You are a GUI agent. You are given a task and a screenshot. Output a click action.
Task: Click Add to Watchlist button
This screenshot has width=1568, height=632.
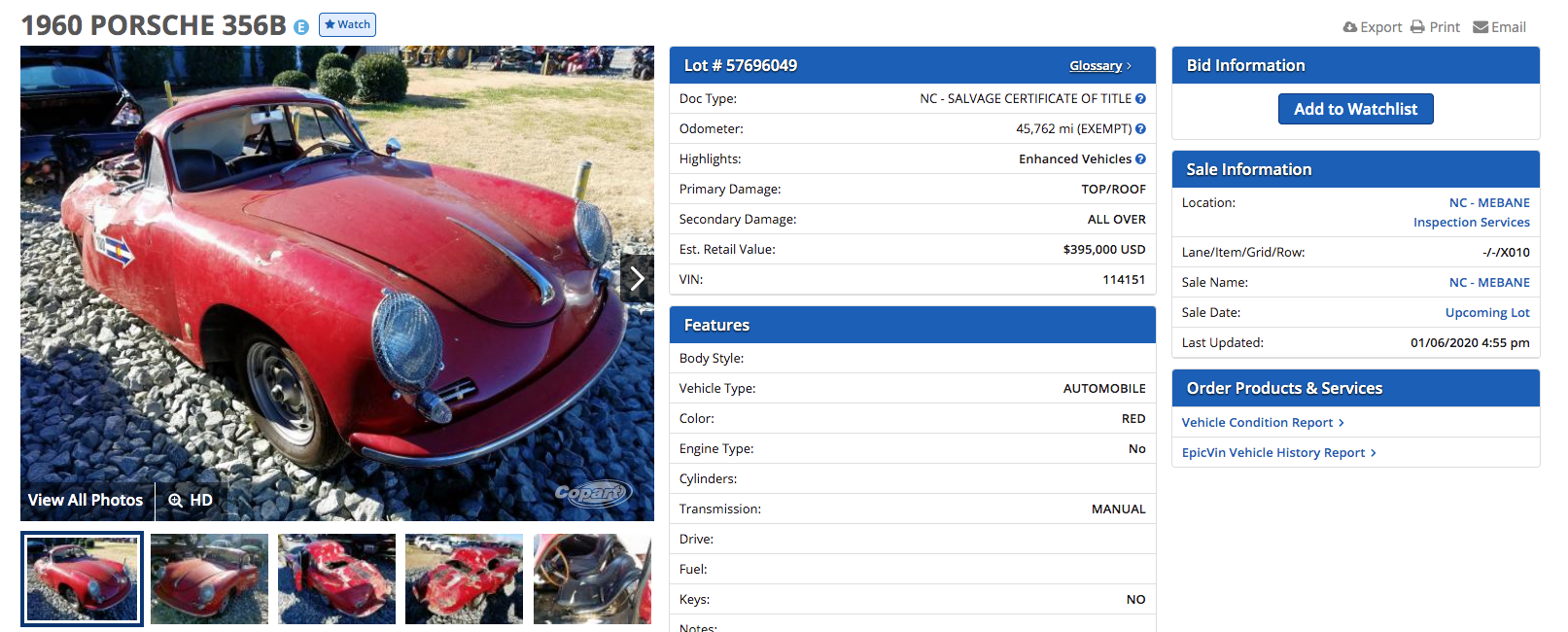(x=1355, y=109)
